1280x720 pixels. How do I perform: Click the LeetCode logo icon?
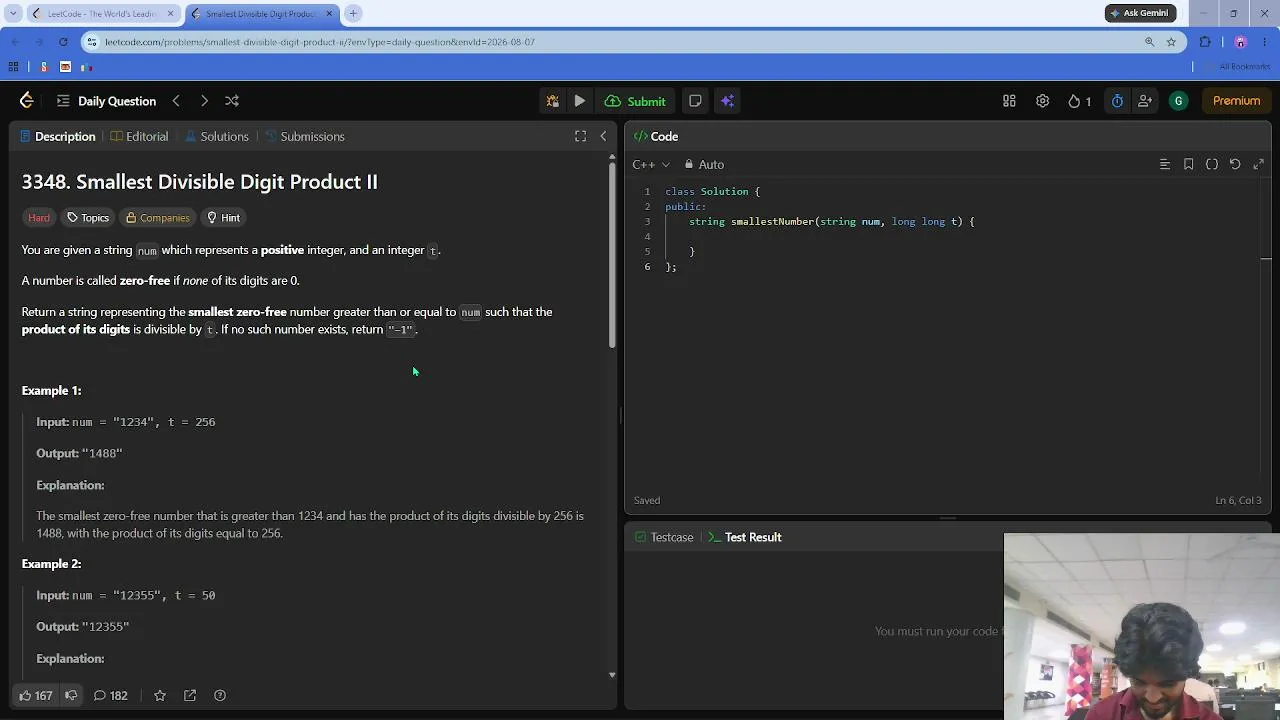[27, 101]
